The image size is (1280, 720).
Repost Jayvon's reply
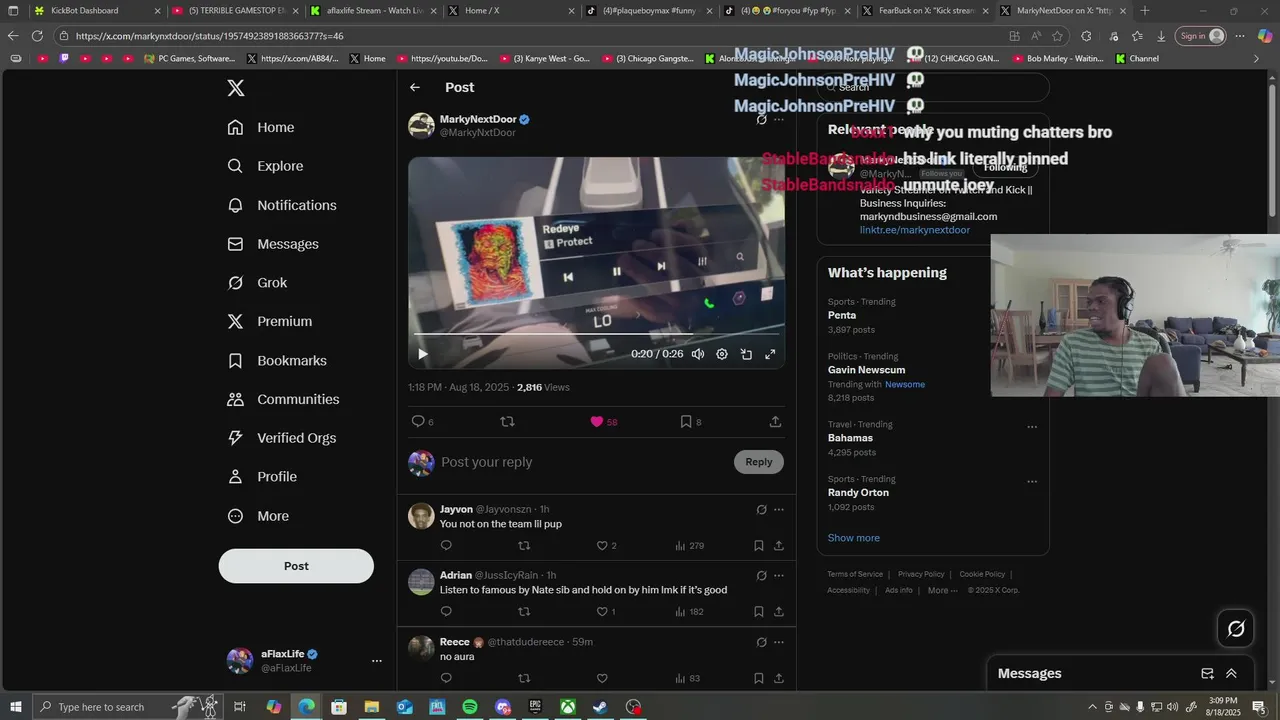[x=524, y=546]
